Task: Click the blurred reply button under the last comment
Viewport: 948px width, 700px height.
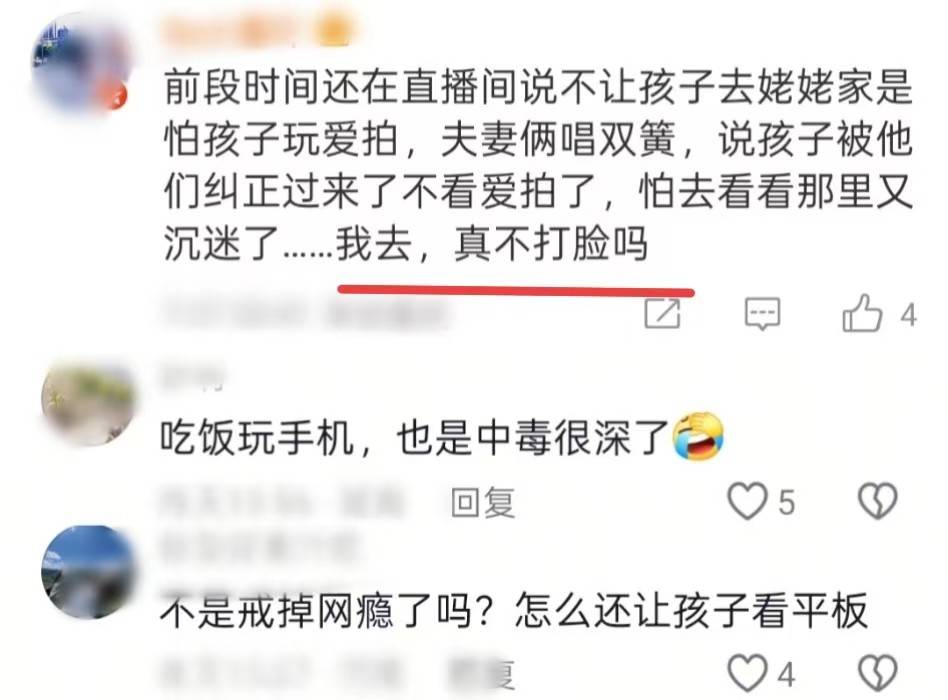Action: click(482, 673)
